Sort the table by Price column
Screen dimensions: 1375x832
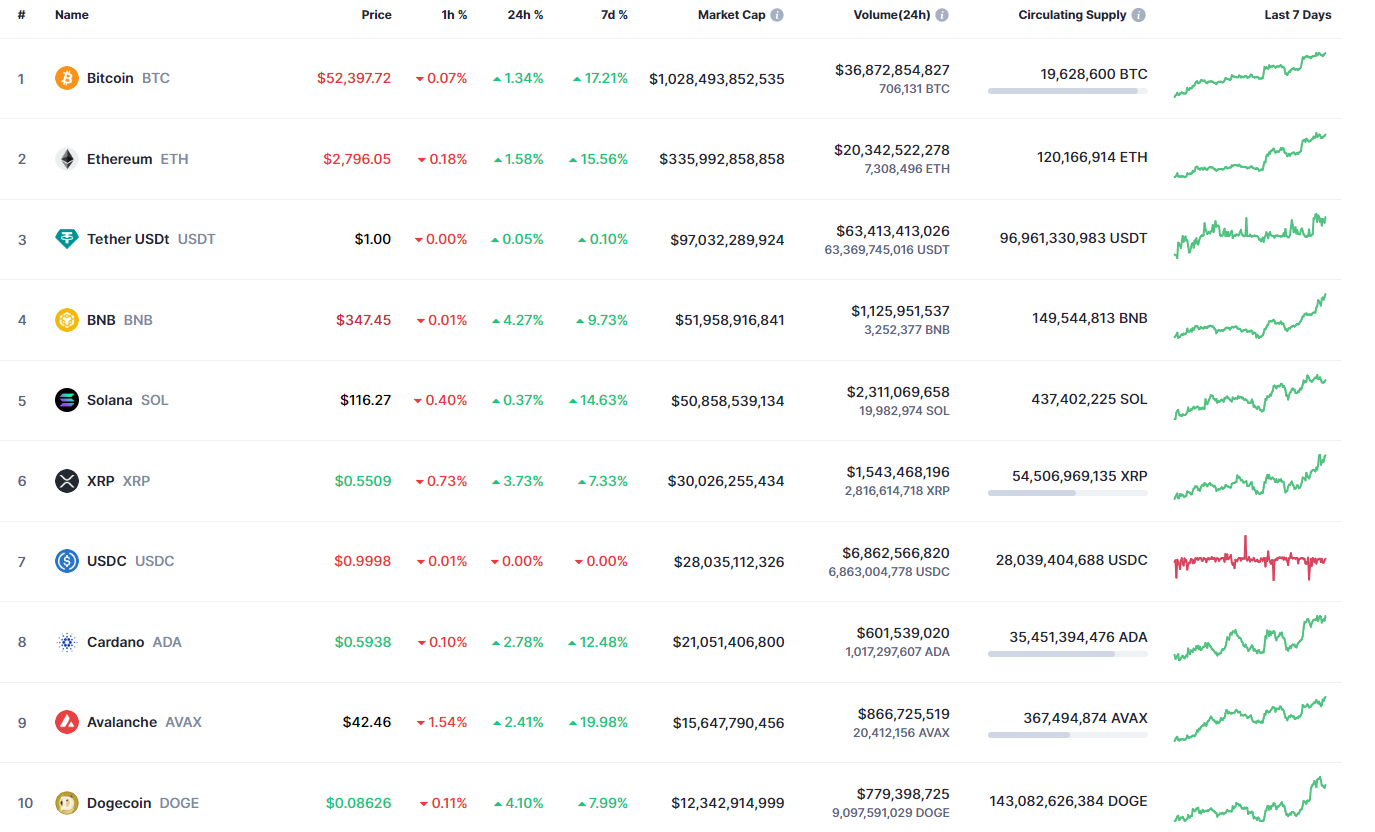point(376,15)
